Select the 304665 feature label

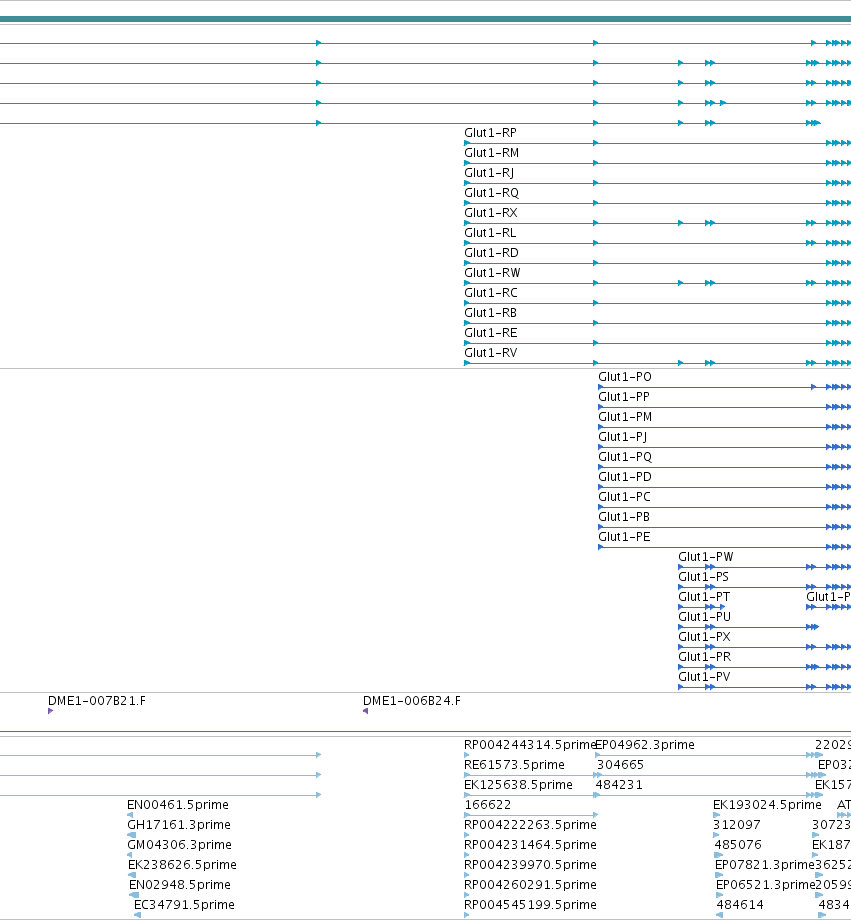pyautogui.click(x=620, y=765)
